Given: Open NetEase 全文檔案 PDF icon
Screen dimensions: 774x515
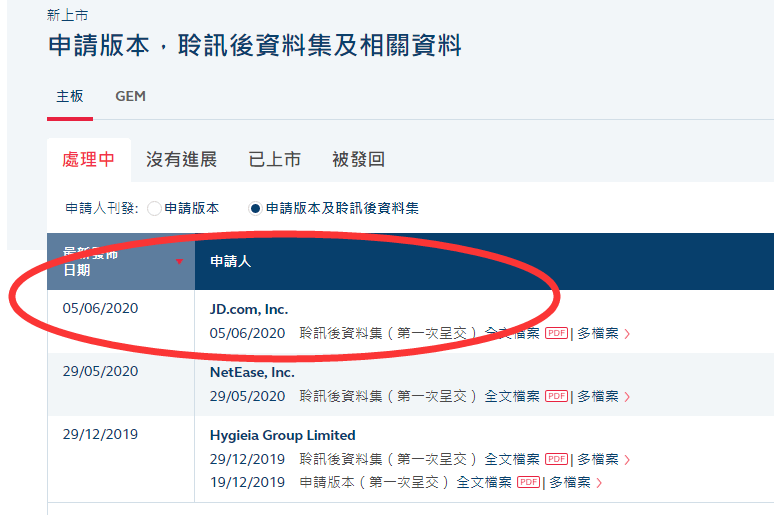Looking at the screenshot, I should pos(556,396).
